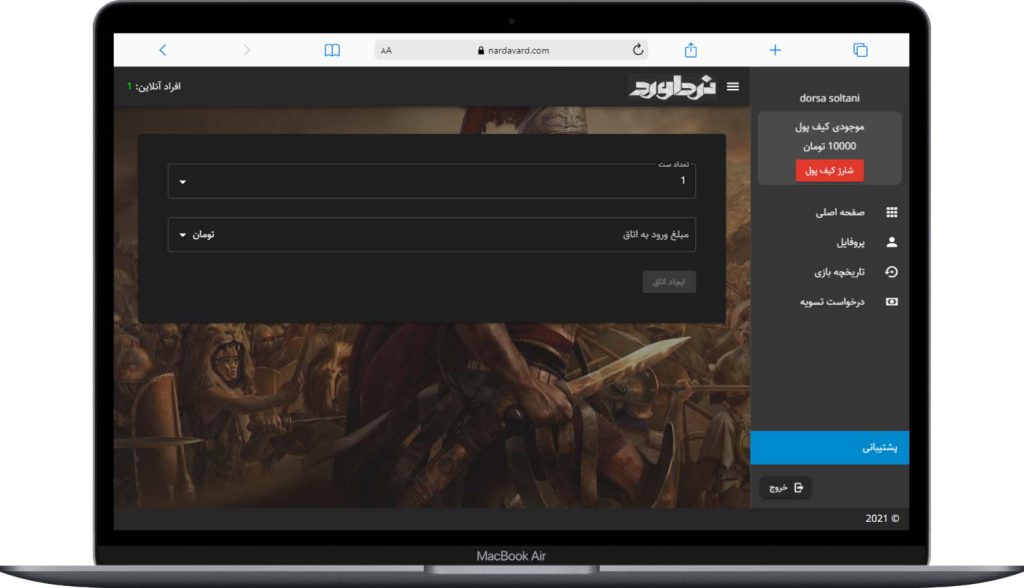Open a new Safari tab with plus
Viewport: 1024px width, 588px height.
[775, 50]
